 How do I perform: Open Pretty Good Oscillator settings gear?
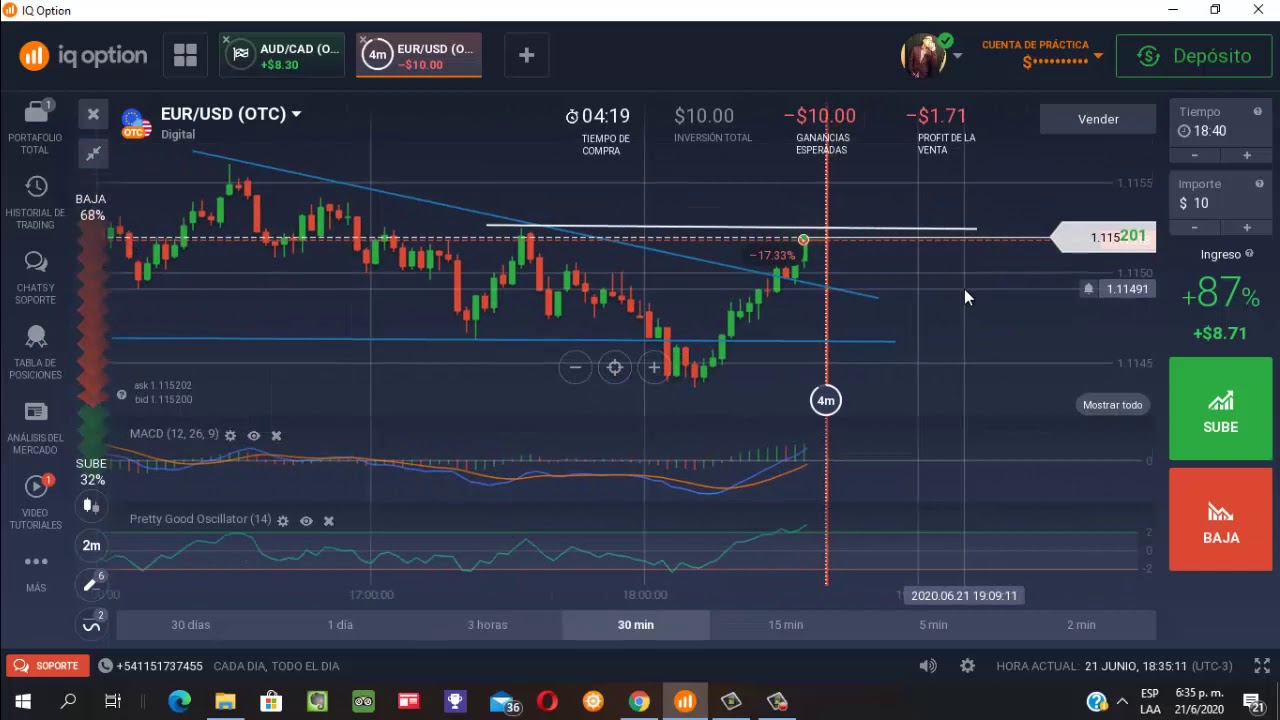pyautogui.click(x=283, y=521)
